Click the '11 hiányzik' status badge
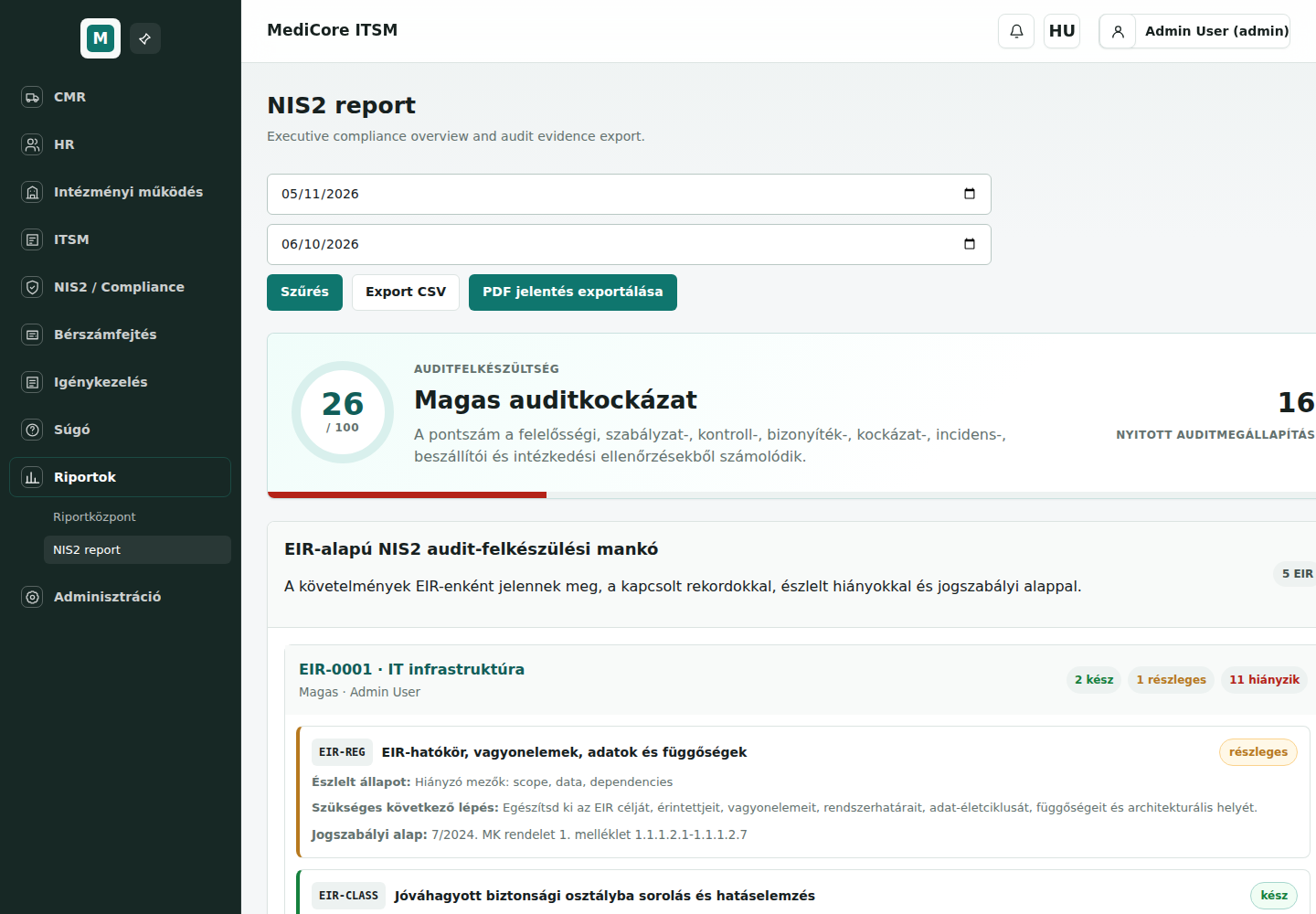This screenshot has height=914, width=1316. click(x=1264, y=680)
